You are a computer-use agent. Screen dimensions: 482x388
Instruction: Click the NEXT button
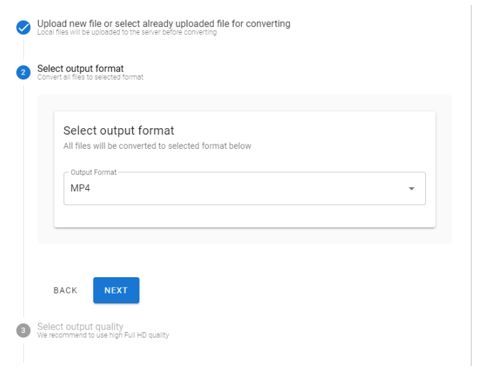(x=116, y=290)
